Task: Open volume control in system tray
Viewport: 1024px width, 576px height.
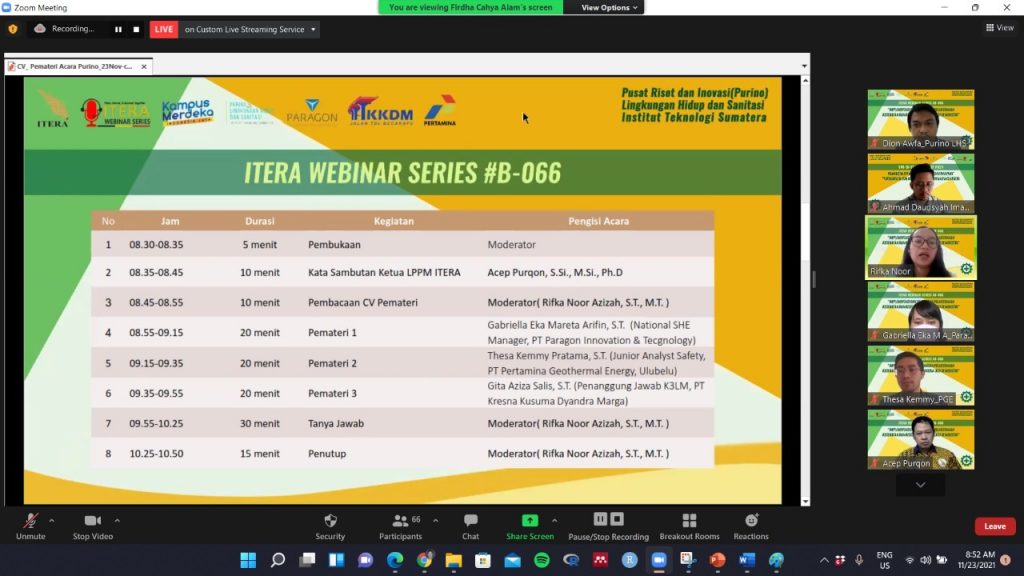Action: (x=925, y=560)
